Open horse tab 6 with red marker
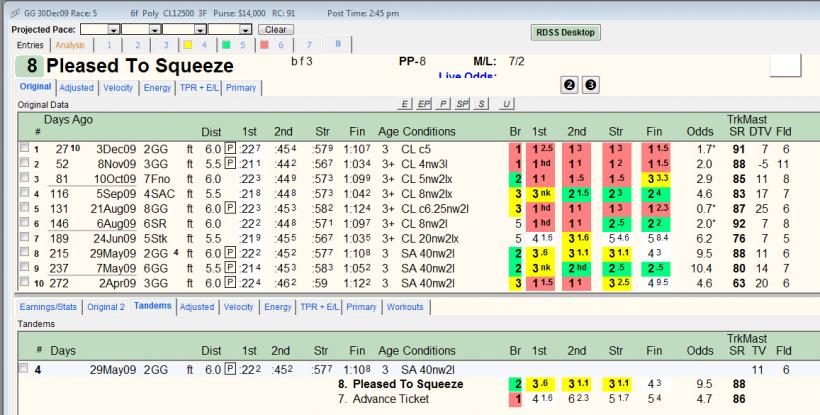820x415 pixels. (272, 45)
